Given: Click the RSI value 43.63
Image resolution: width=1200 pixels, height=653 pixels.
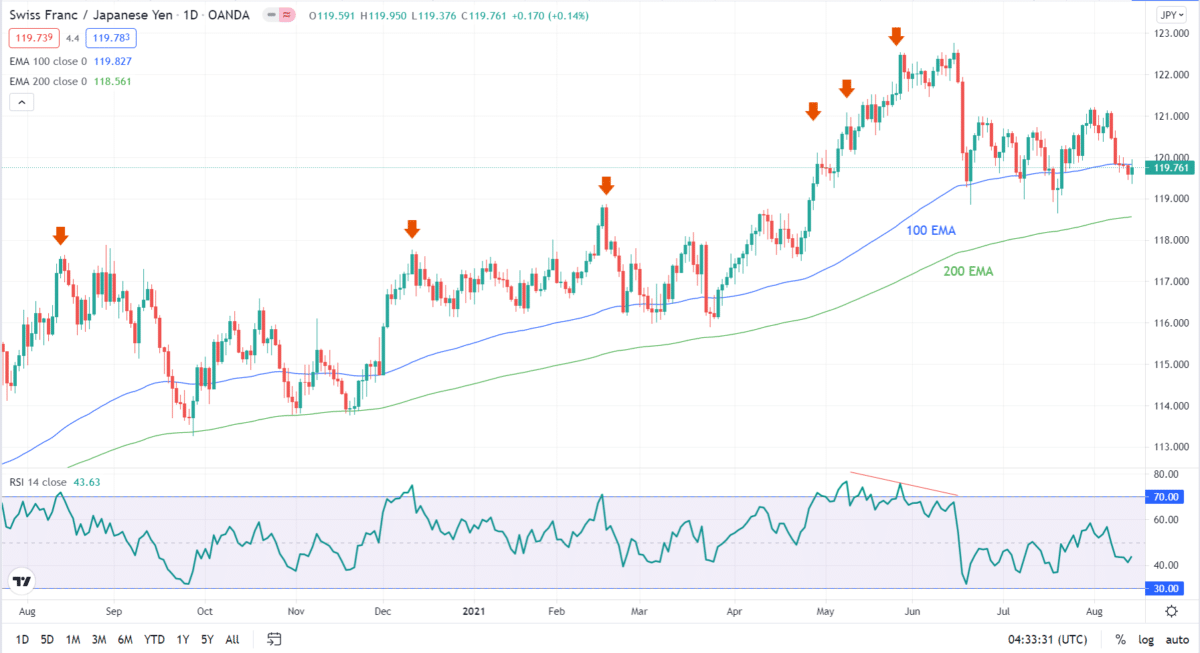Looking at the screenshot, I should click(x=87, y=482).
